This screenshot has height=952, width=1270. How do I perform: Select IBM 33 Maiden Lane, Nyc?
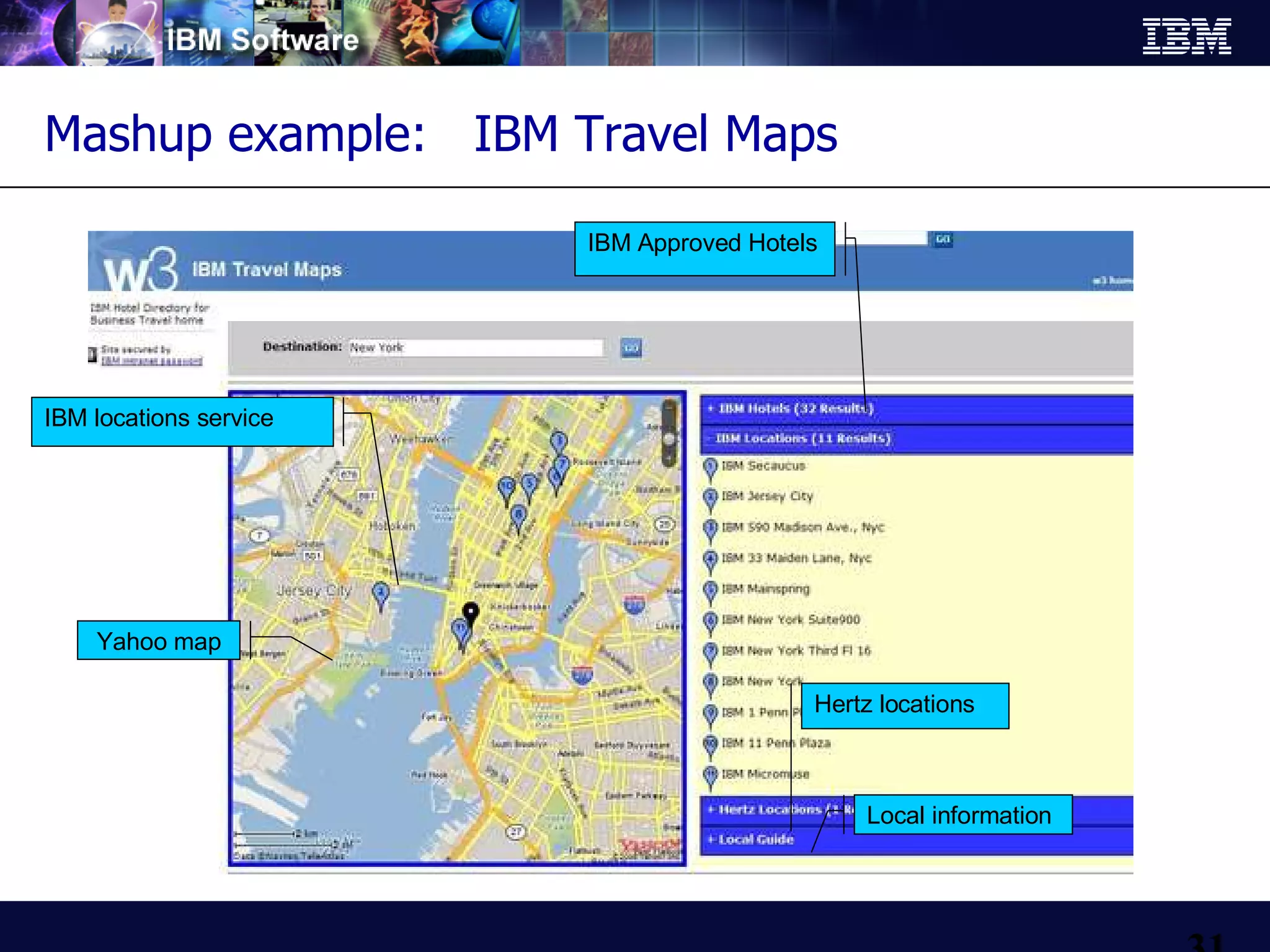coord(796,558)
